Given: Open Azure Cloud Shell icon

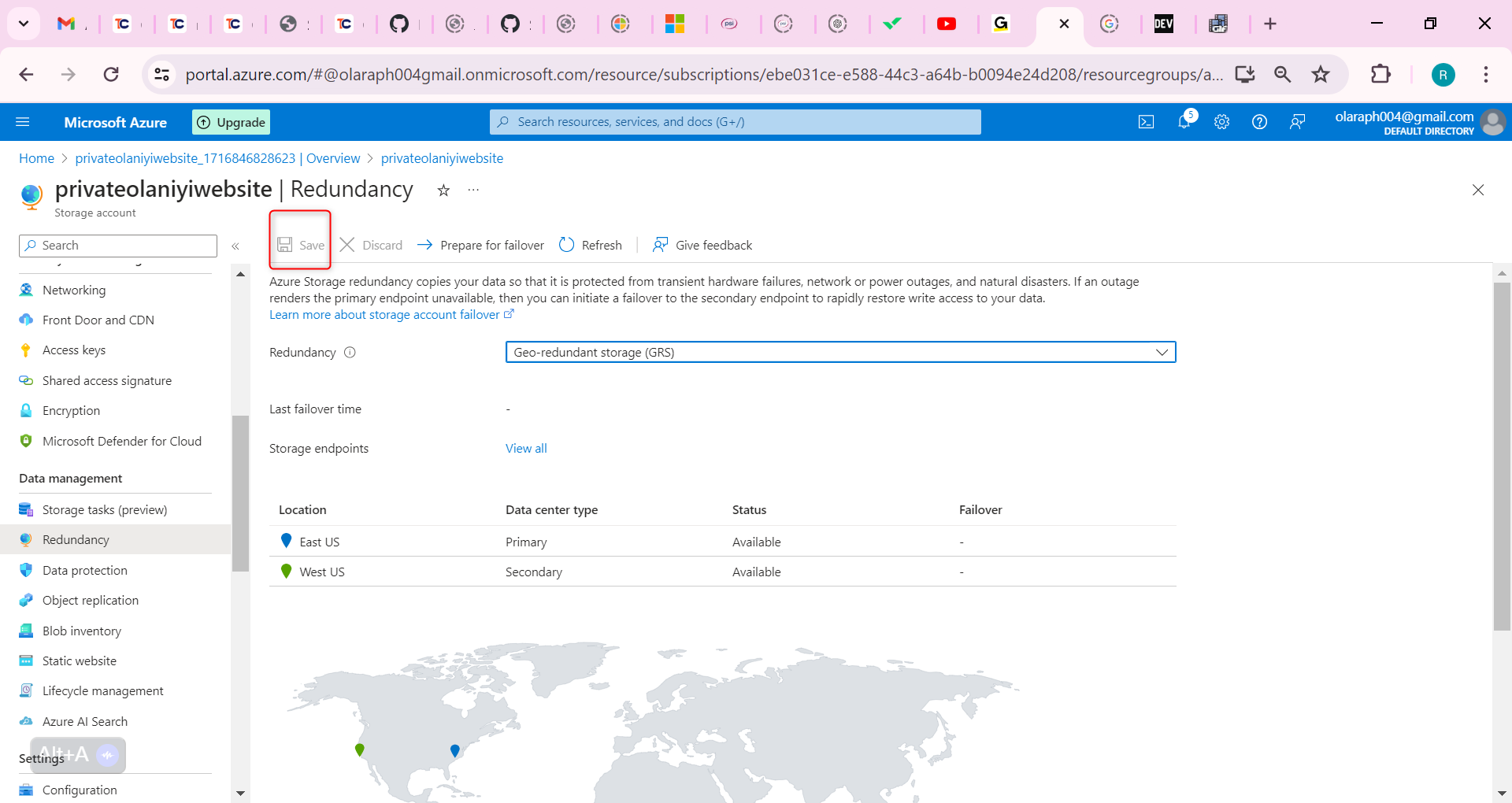Looking at the screenshot, I should coord(1146,122).
